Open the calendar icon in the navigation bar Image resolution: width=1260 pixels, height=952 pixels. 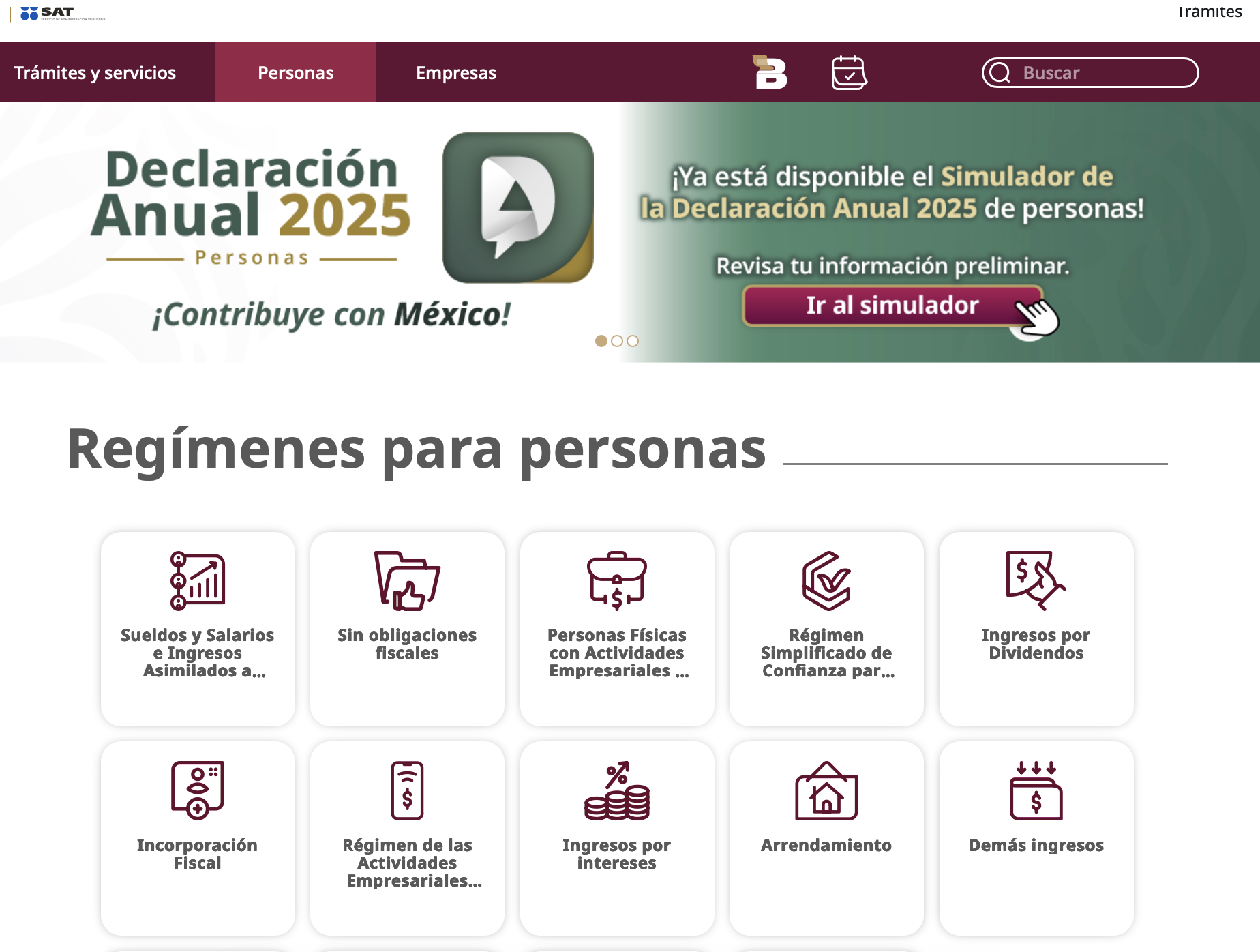pyautogui.click(x=849, y=72)
